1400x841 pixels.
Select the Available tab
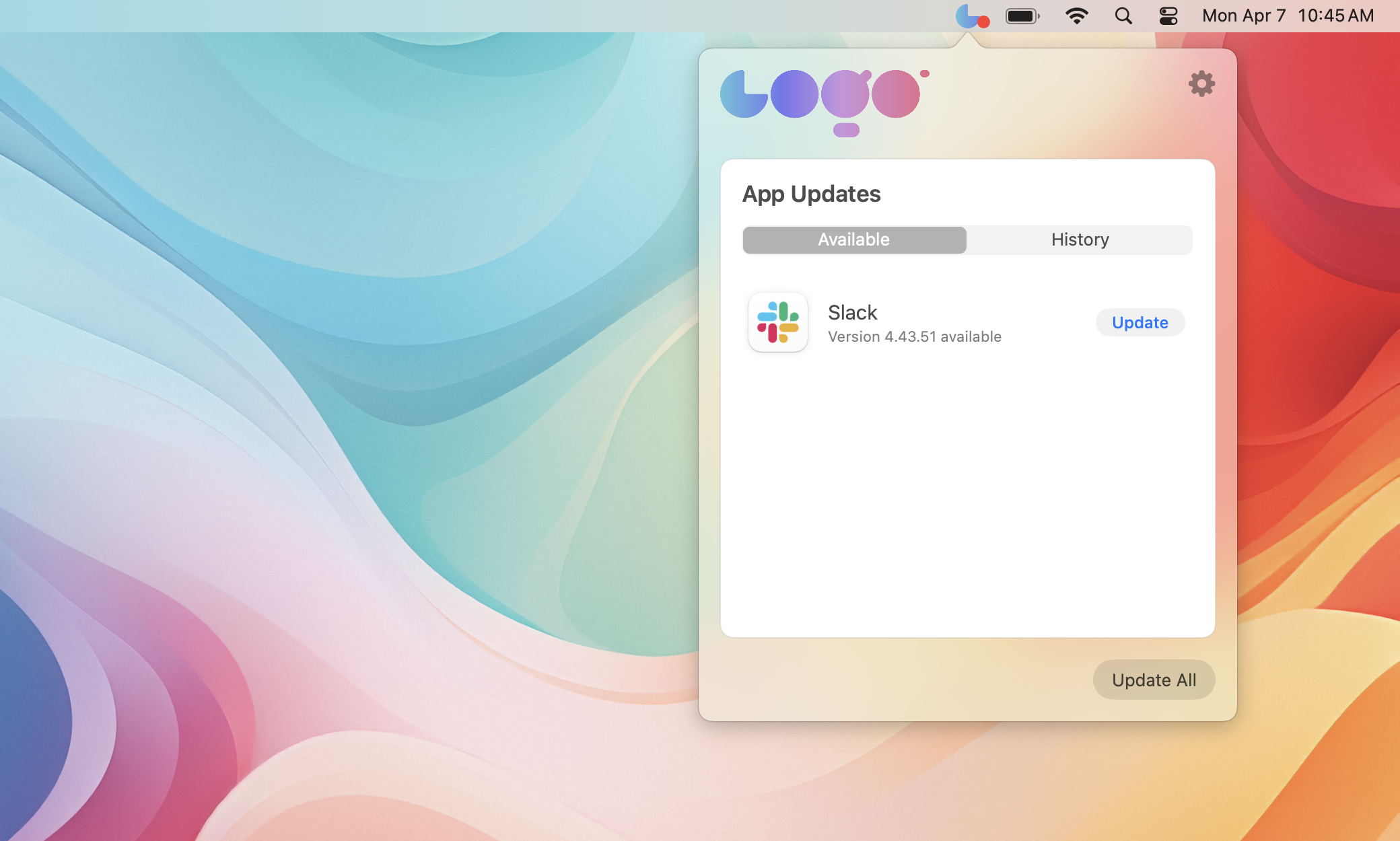pos(853,240)
